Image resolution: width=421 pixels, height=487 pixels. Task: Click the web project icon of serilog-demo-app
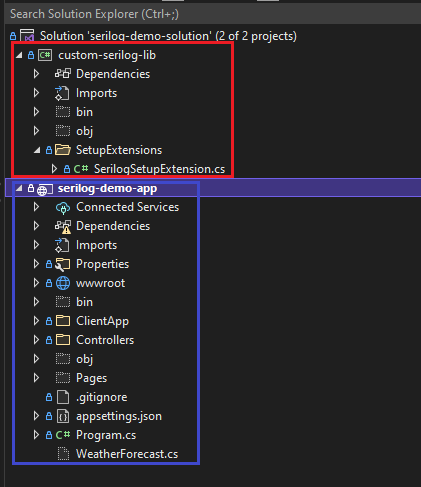tap(45, 189)
